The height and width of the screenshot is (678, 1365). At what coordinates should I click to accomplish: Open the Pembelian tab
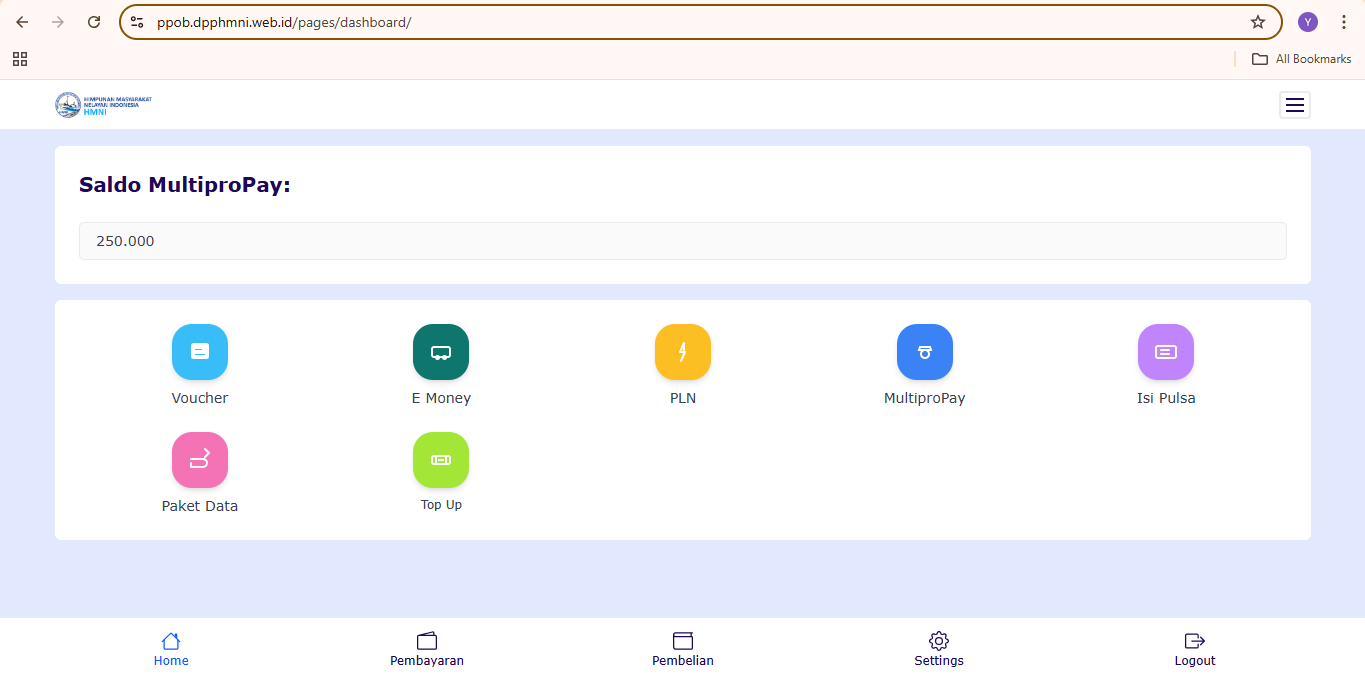pos(683,649)
